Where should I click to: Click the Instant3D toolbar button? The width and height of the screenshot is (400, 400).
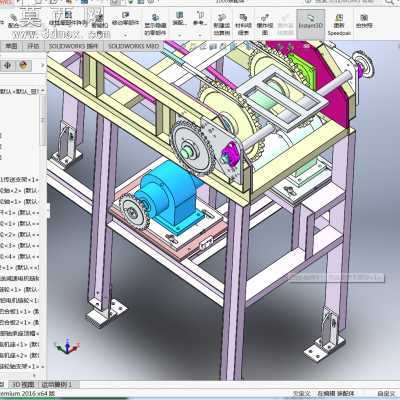[x=310, y=23]
